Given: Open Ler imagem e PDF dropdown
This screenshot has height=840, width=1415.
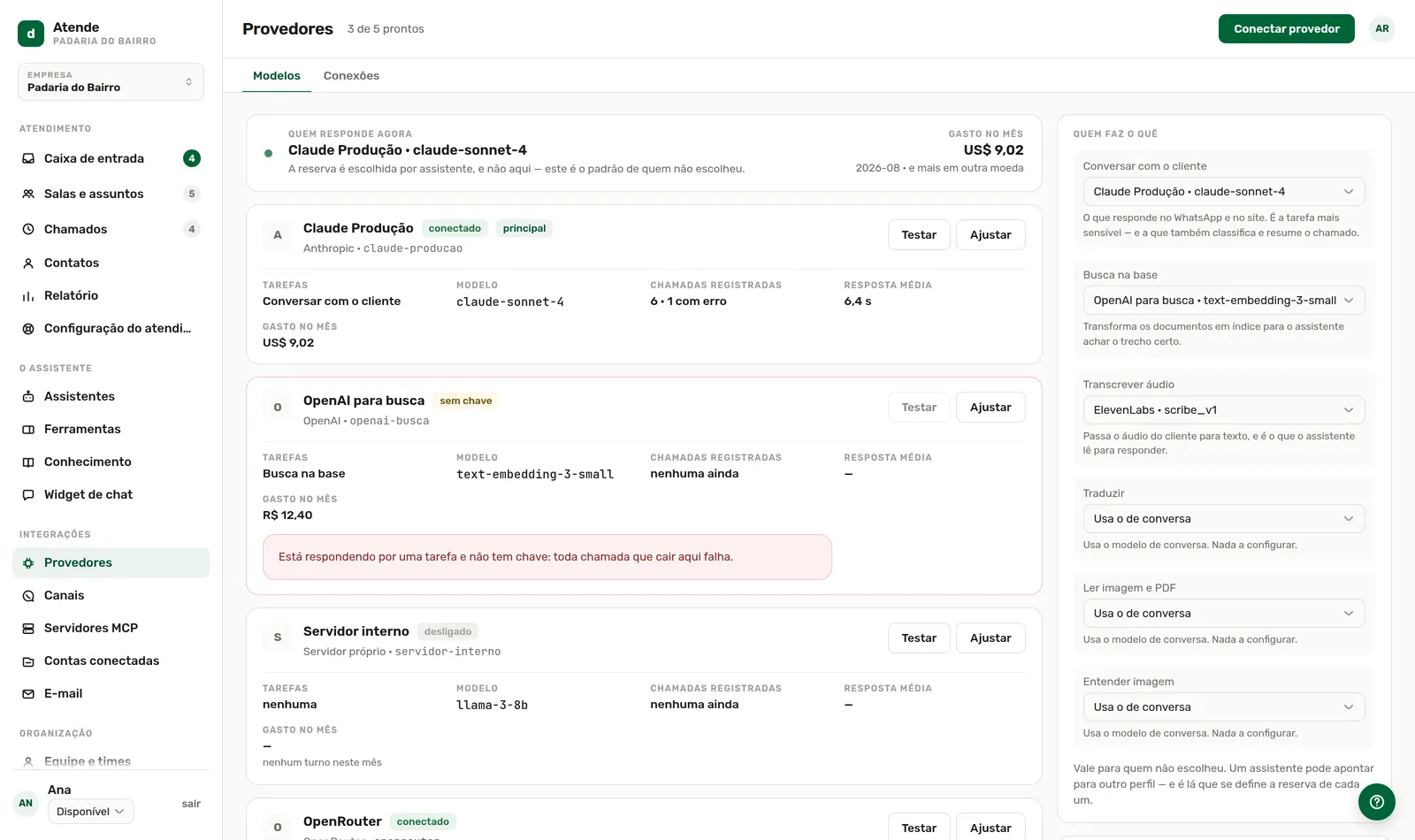Looking at the screenshot, I should coord(1224,613).
